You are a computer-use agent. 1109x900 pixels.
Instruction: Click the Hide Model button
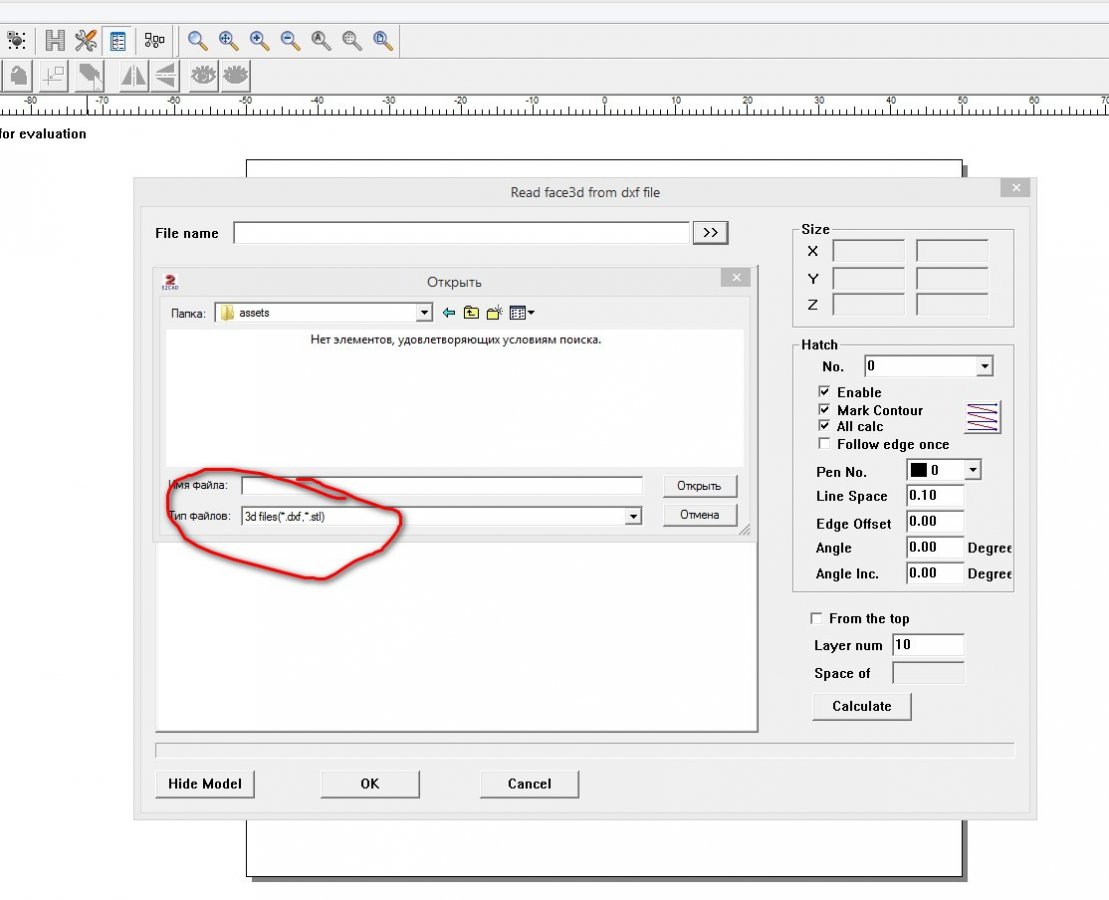[205, 784]
